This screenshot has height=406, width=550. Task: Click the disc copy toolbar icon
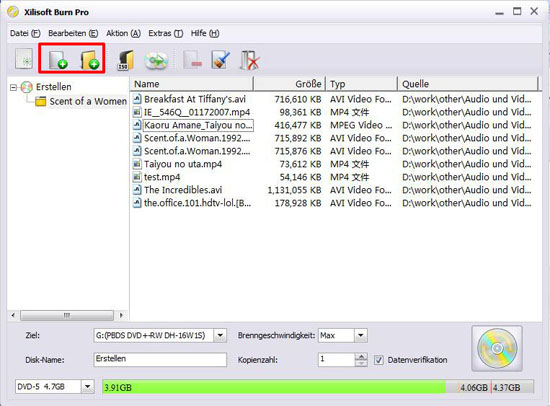pyautogui.click(x=156, y=60)
